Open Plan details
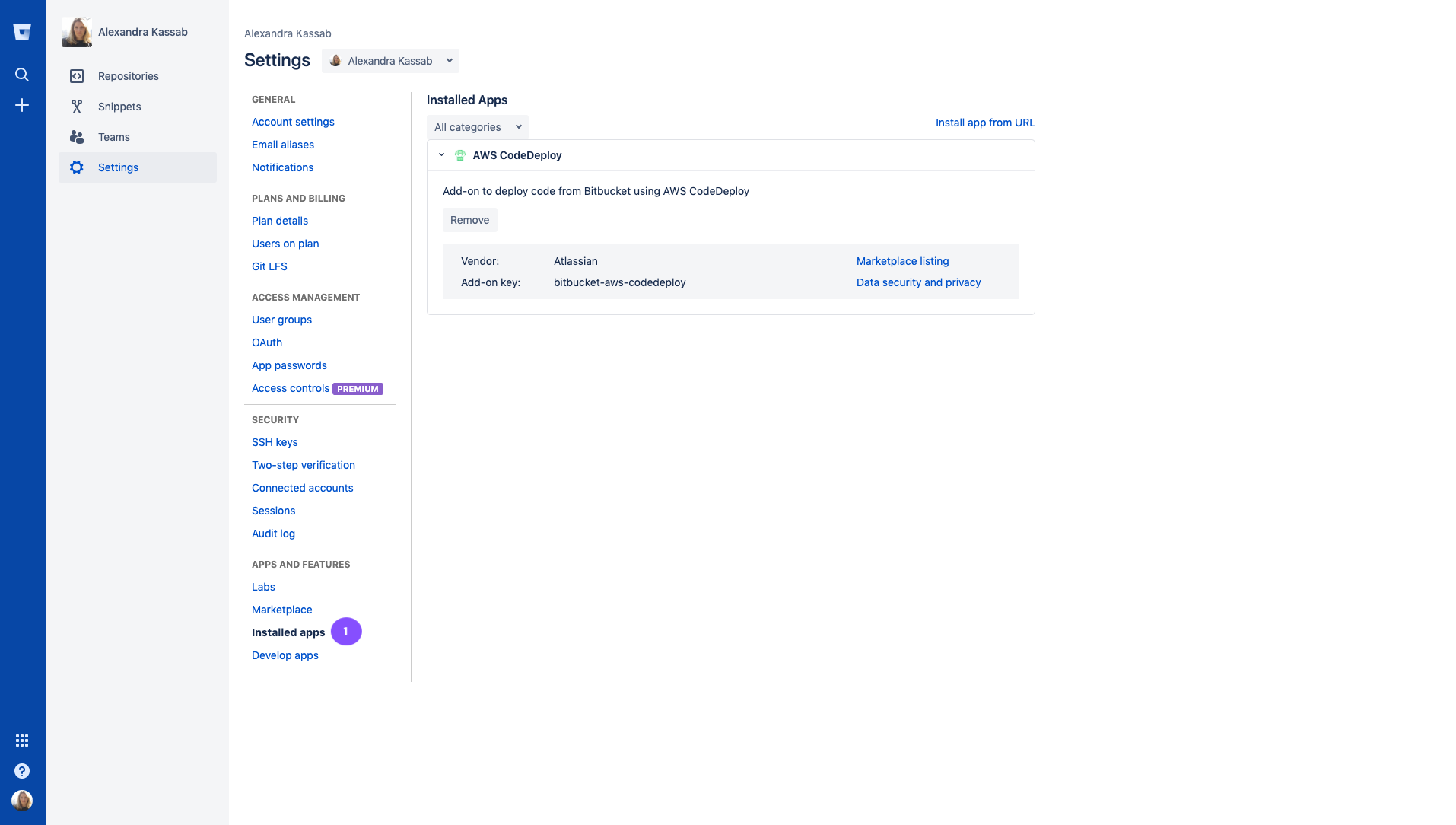The image size is (1456, 825). pos(280,221)
